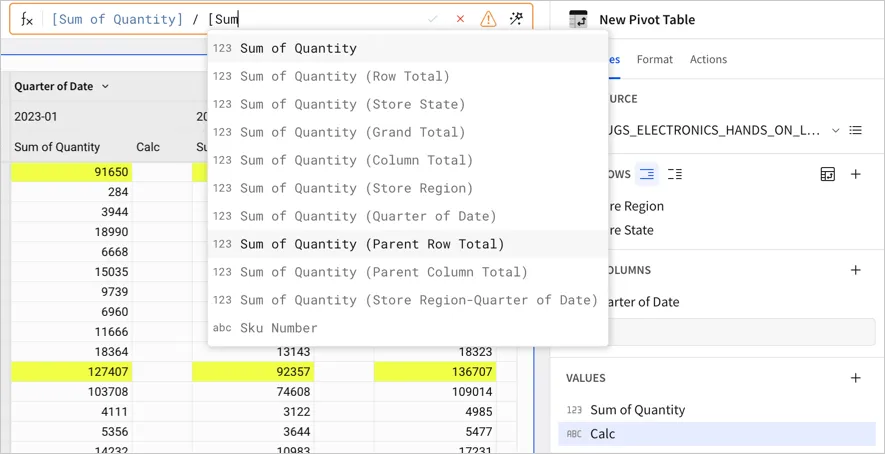Select the Sum of Quantity value item
The height and width of the screenshot is (454, 885).
(x=717, y=410)
